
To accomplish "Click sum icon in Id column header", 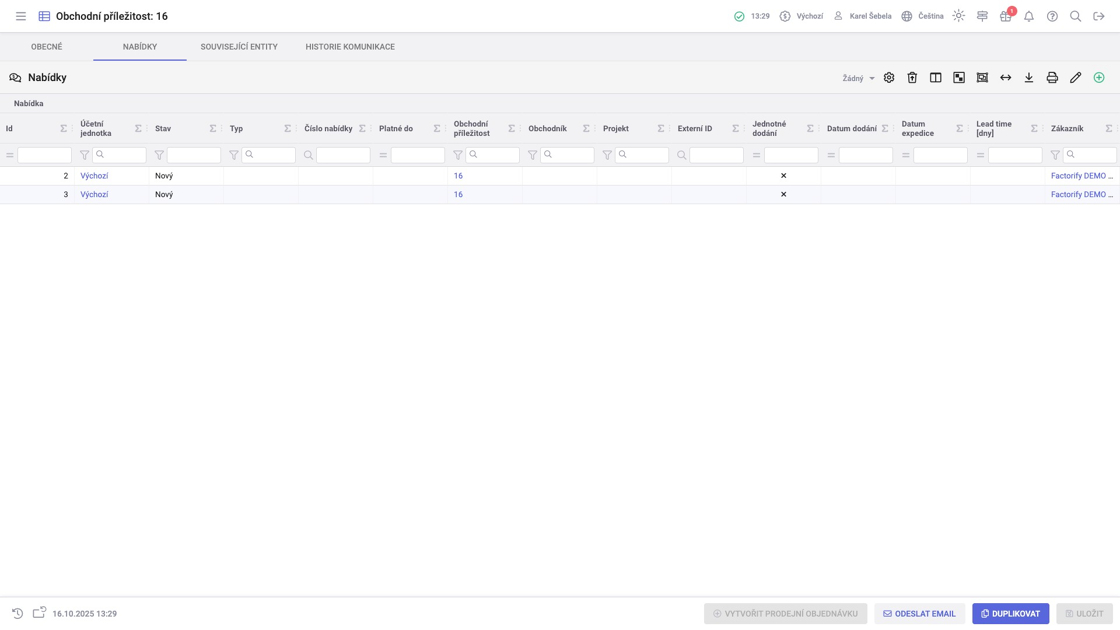I will tap(64, 129).
